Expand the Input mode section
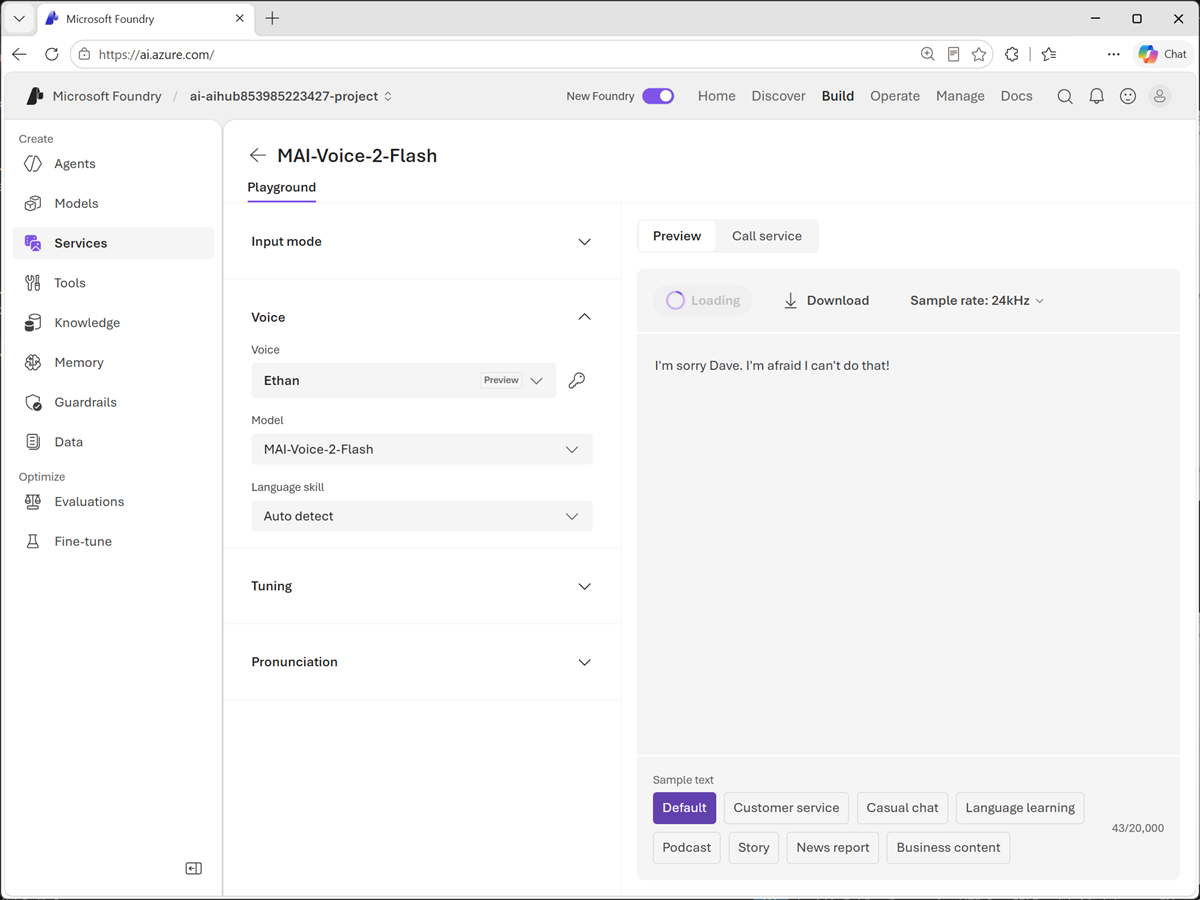 (x=421, y=241)
